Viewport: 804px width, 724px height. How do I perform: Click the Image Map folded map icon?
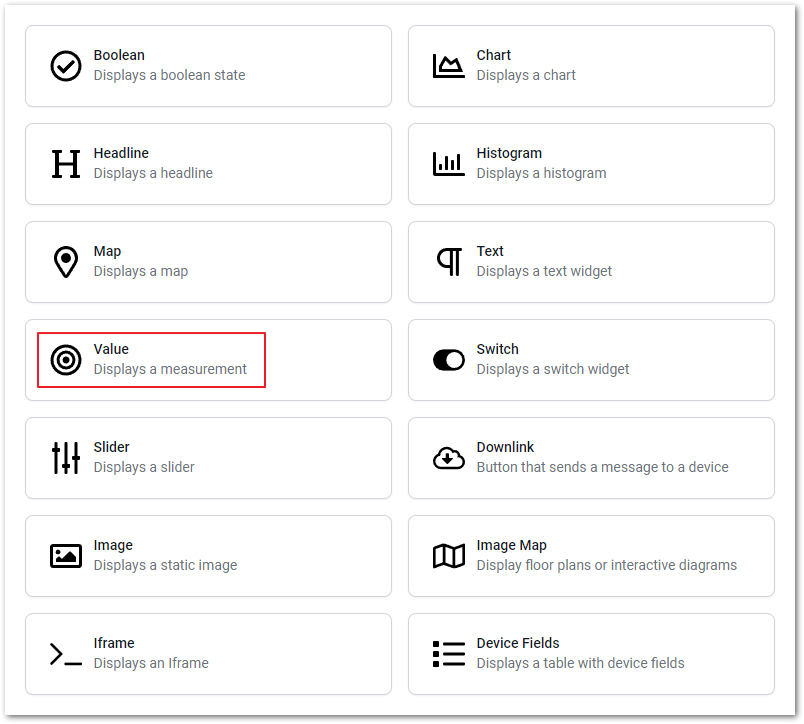[449, 556]
